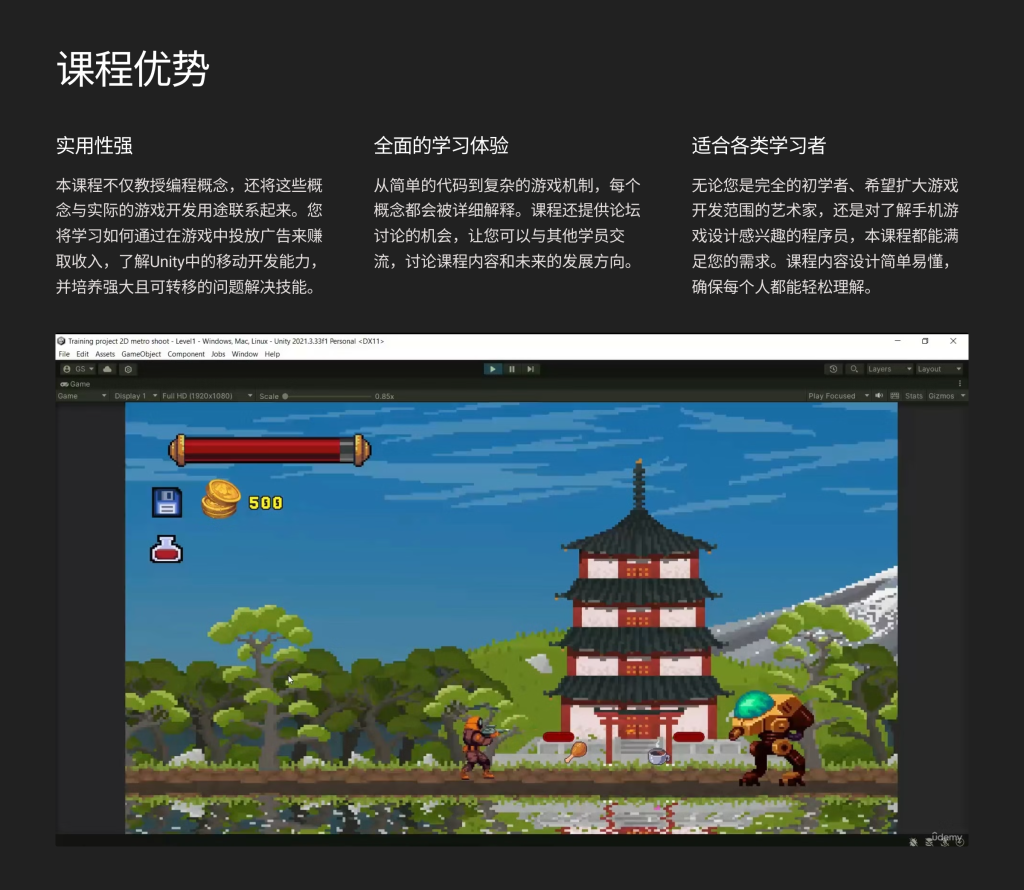Open the Jobs menu
This screenshot has width=1024, height=890.
218,354
